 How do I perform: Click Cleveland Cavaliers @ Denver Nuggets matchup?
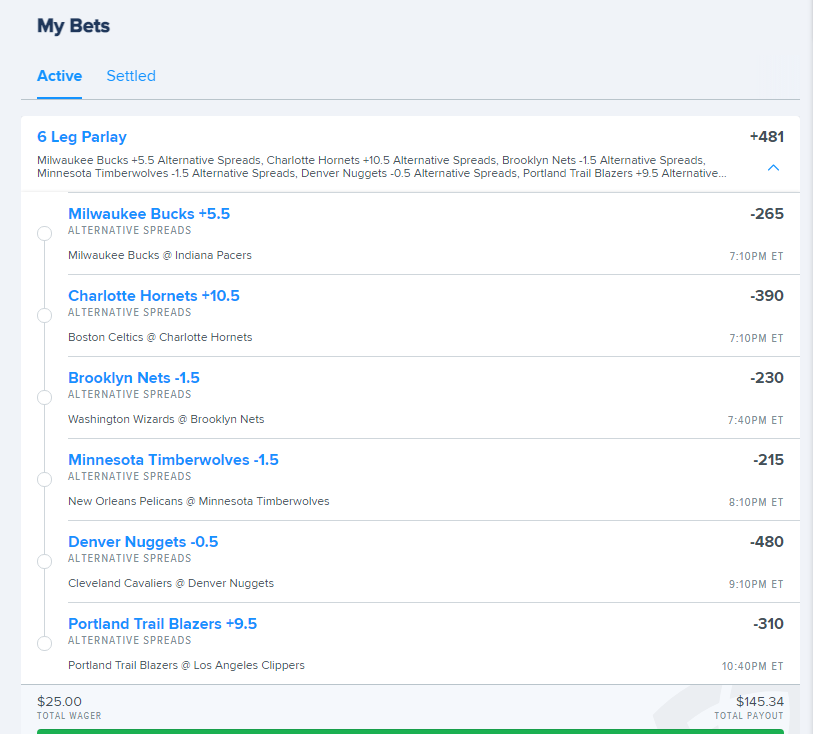(x=171, y=583)
